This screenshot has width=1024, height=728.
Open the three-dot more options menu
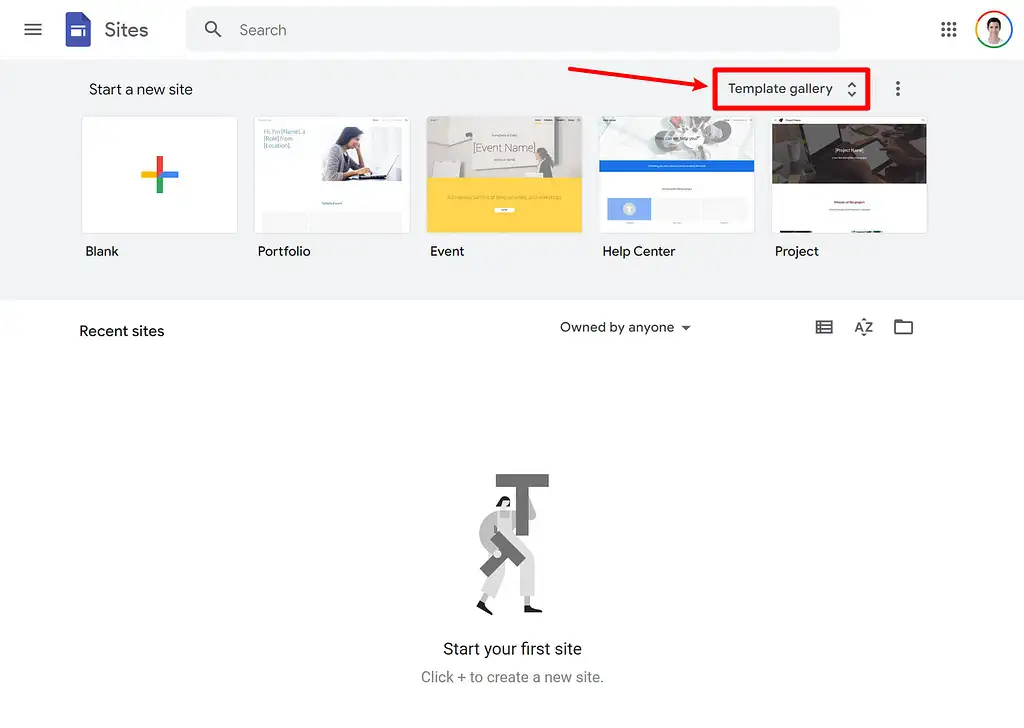(898, 89)
